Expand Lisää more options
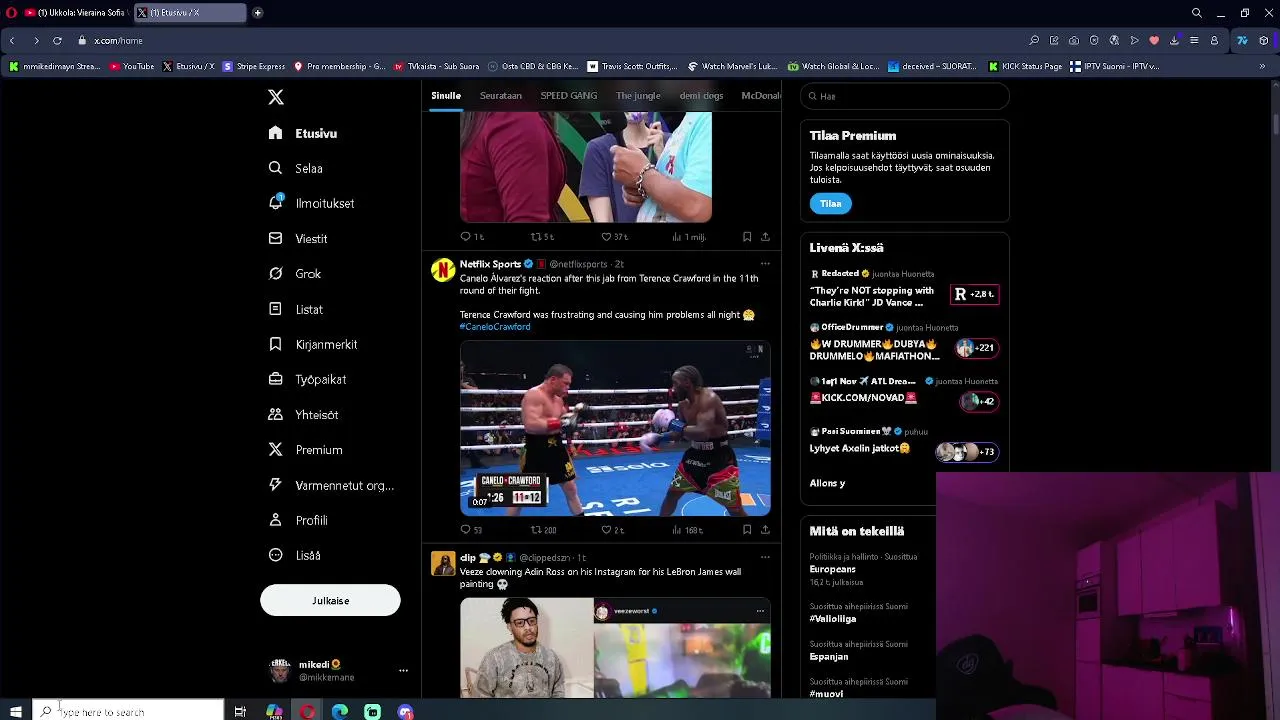 point(294,555)
